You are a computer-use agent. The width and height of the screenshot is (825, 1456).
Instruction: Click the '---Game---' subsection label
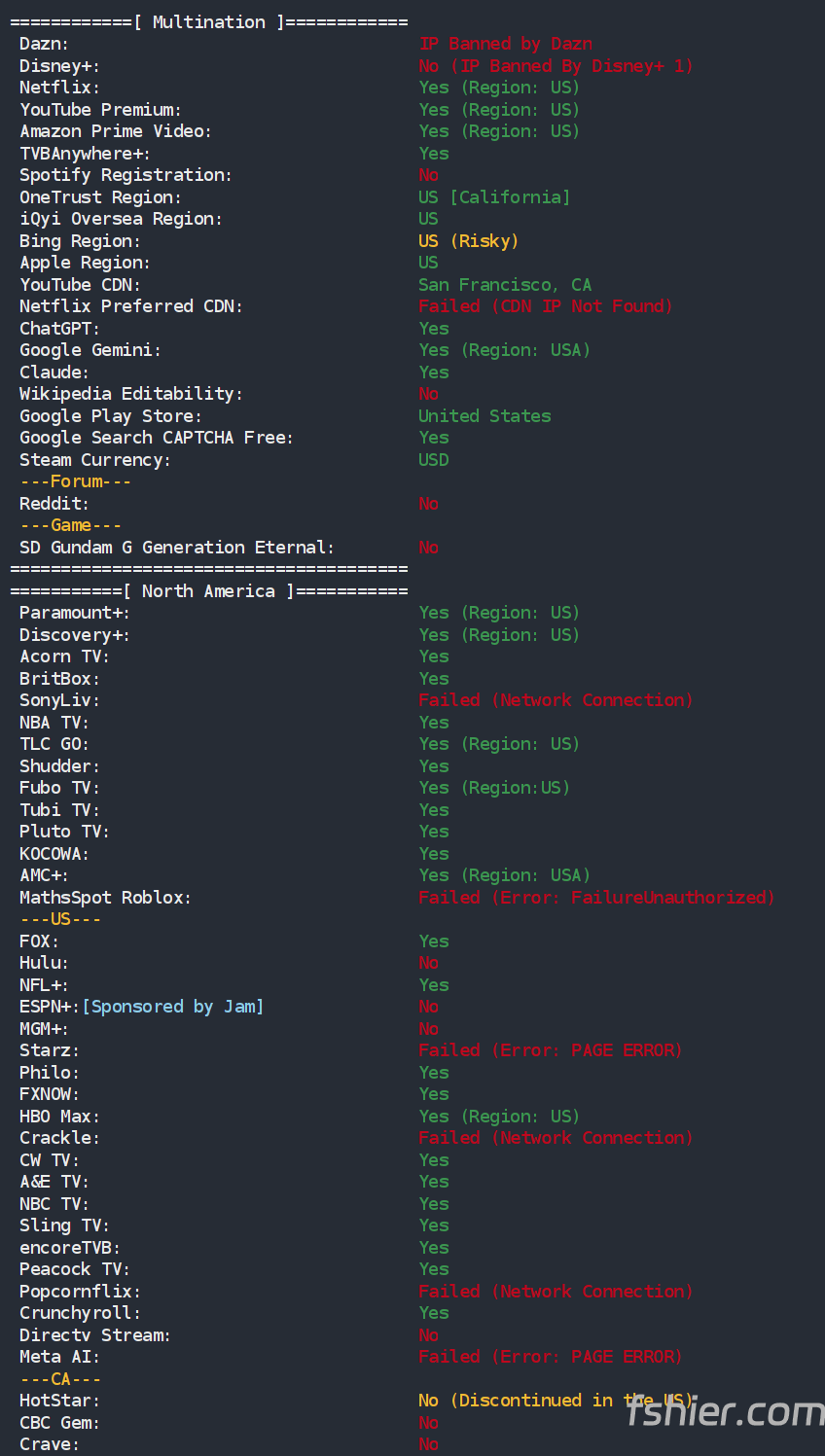[x=70, y=525]
